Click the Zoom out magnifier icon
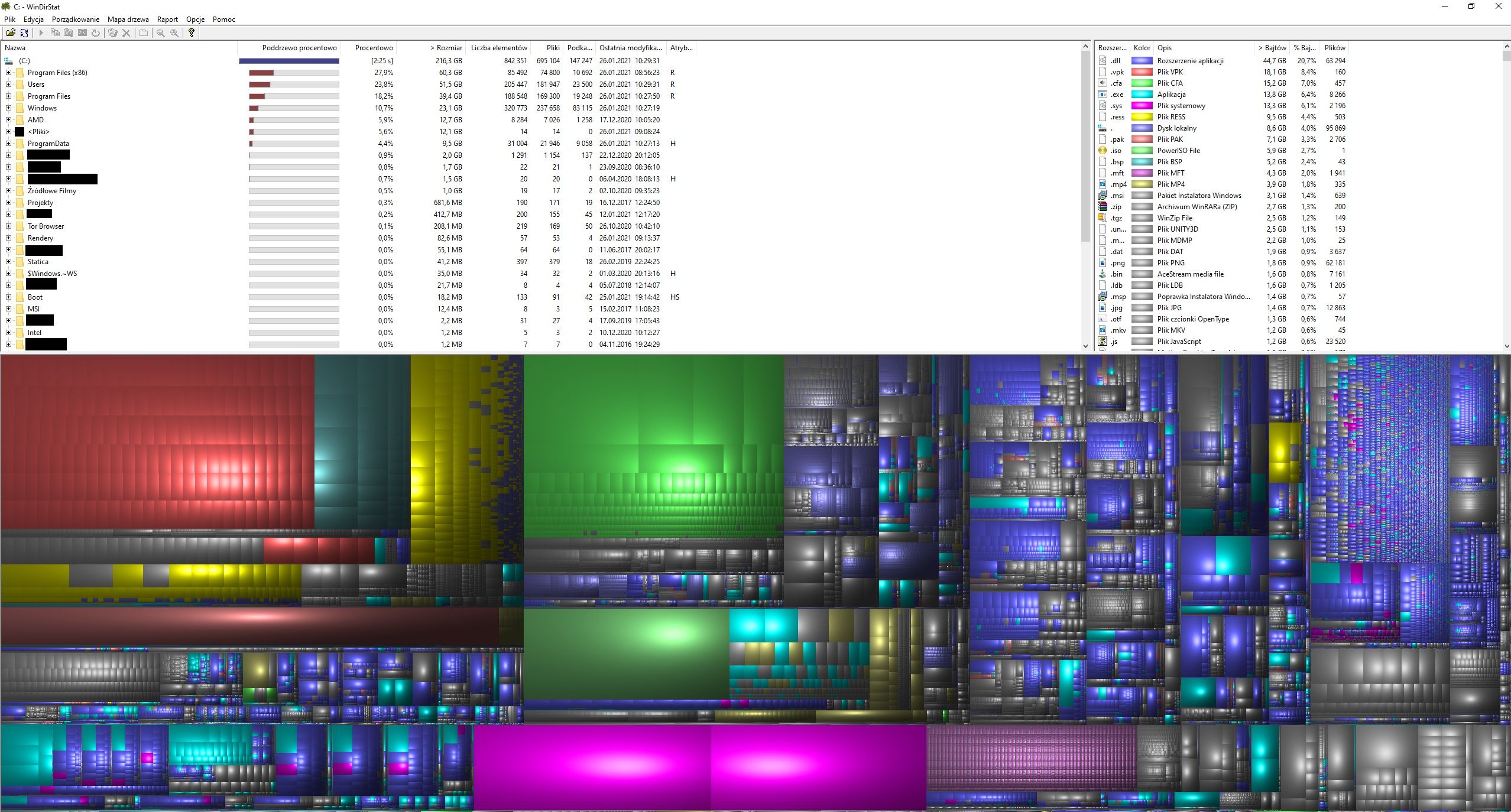Screen dimensions: 1511x812 (174, 33)
